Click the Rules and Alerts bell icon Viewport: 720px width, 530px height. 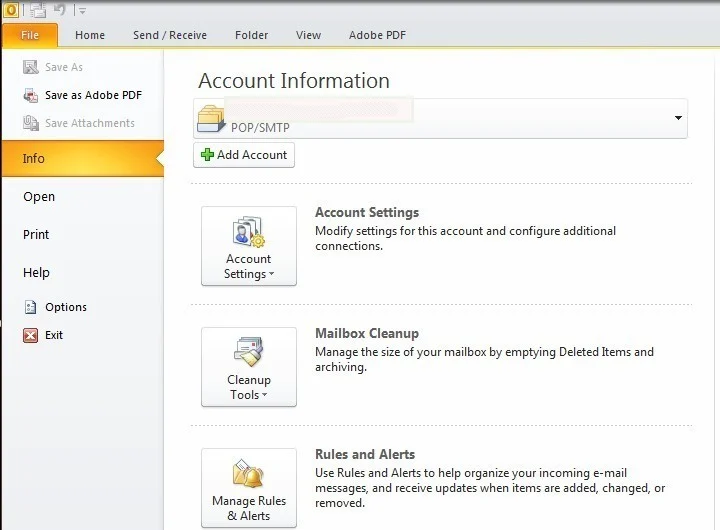[248, 473]
